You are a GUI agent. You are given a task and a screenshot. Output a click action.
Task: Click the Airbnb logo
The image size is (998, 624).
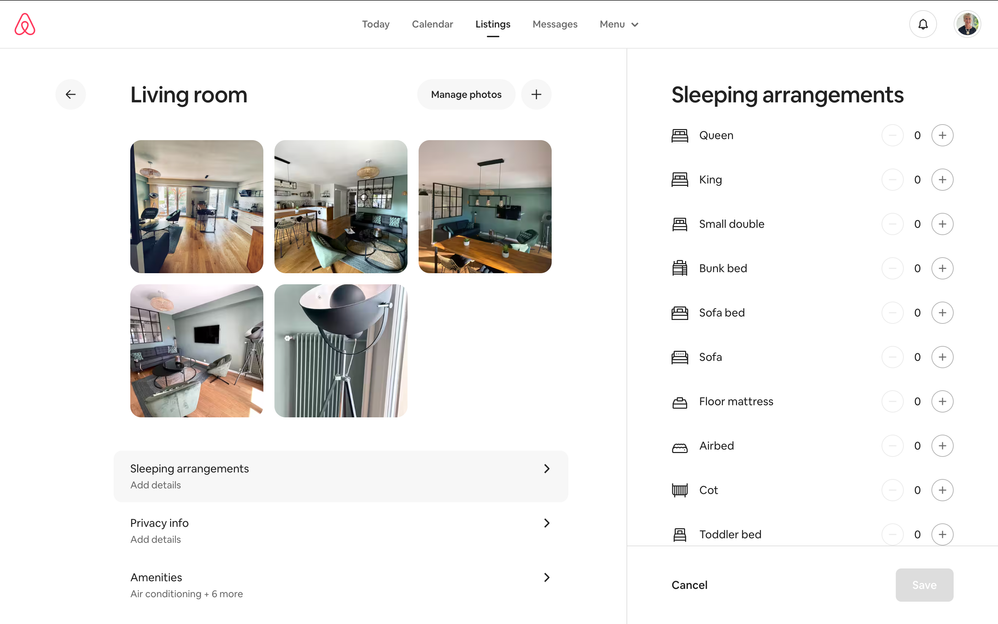(x=25, y=25)
